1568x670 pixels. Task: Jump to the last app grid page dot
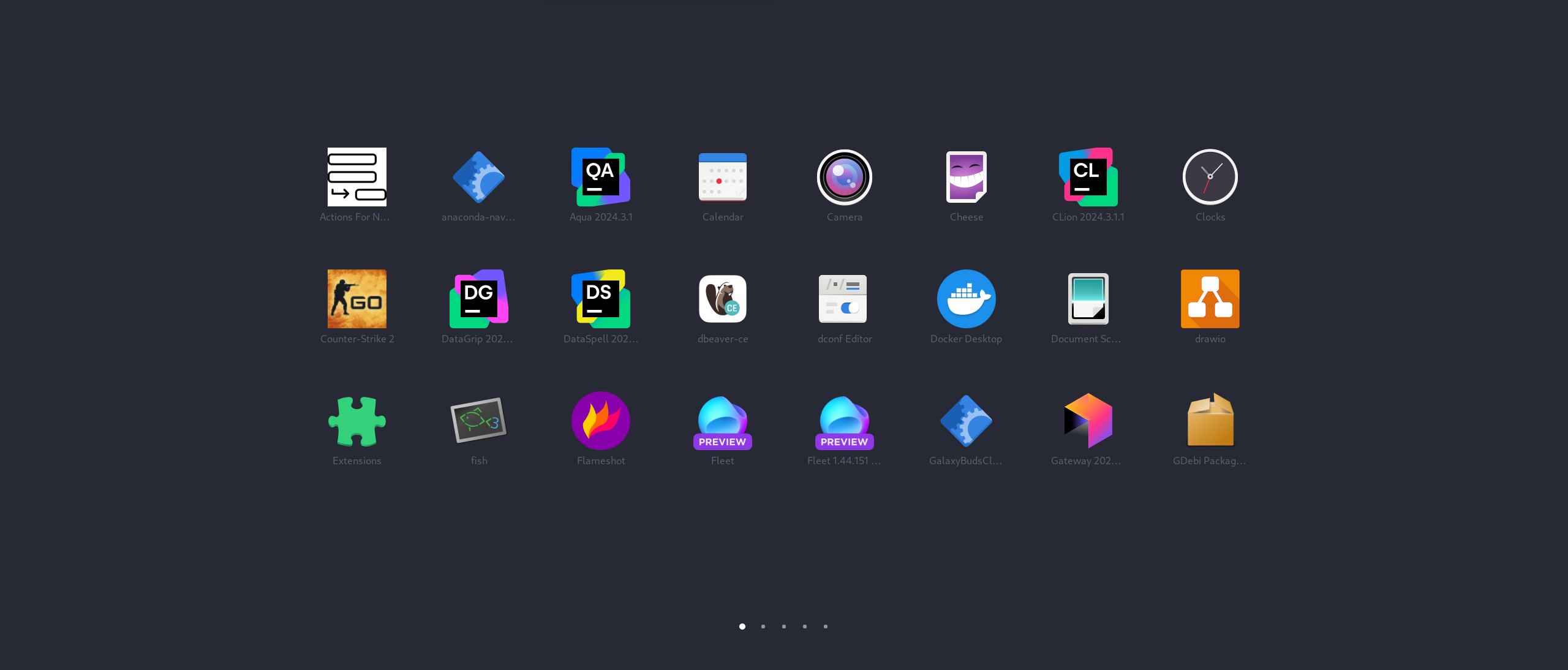(826, 627)
